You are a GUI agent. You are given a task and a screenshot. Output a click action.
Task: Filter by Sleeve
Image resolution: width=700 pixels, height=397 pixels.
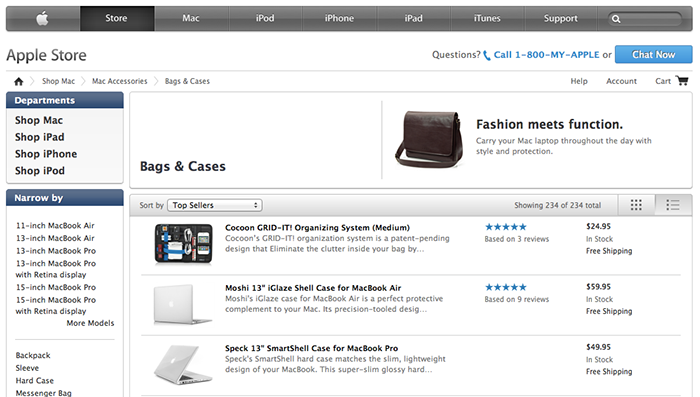(x=27, y=368)
